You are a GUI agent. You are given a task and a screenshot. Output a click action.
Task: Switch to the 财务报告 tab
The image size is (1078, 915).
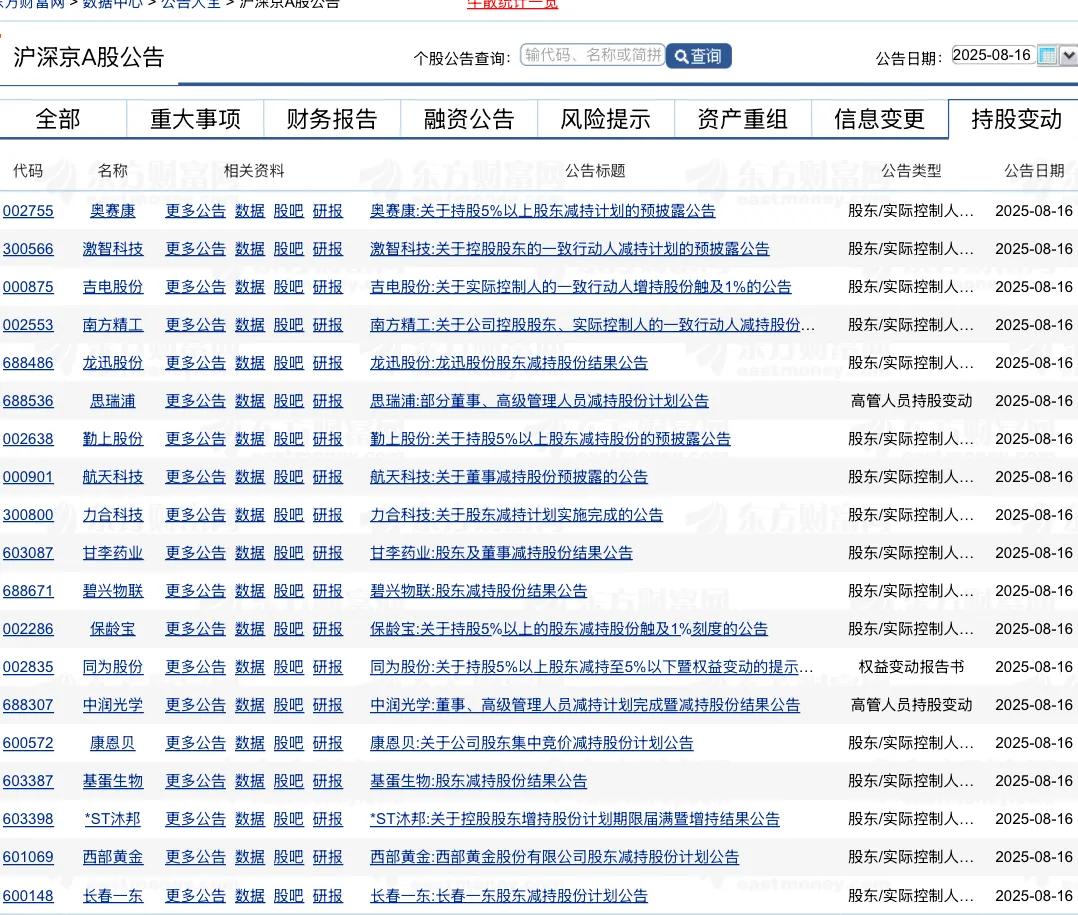click(332, 119)
